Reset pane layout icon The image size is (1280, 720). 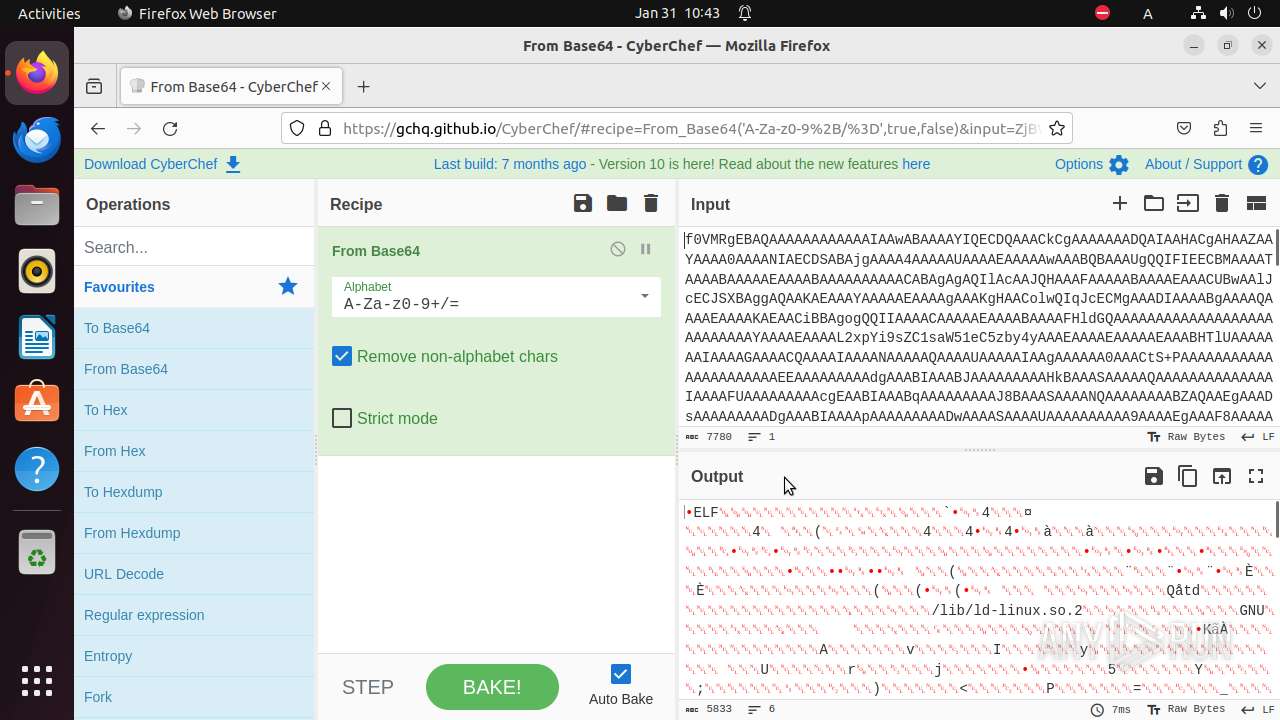coord(1256,204)
